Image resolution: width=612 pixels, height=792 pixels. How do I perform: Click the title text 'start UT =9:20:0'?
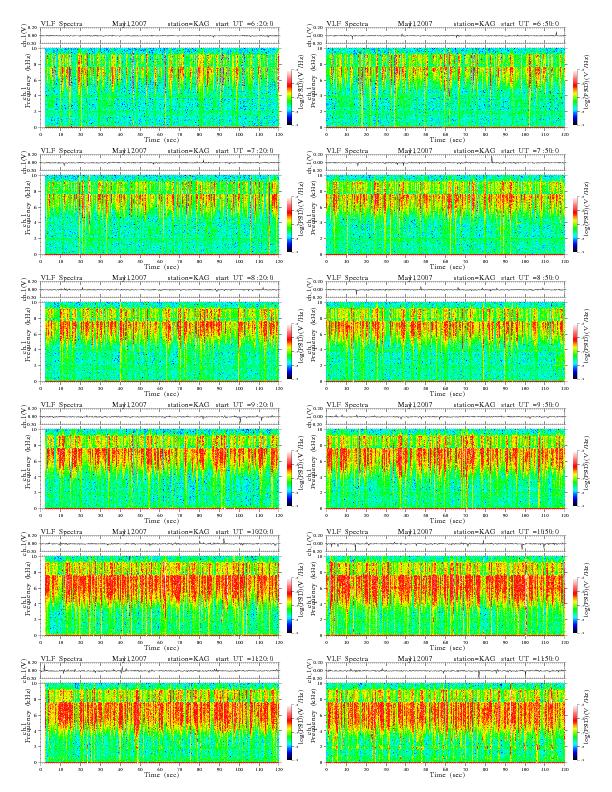pos(244,405)
